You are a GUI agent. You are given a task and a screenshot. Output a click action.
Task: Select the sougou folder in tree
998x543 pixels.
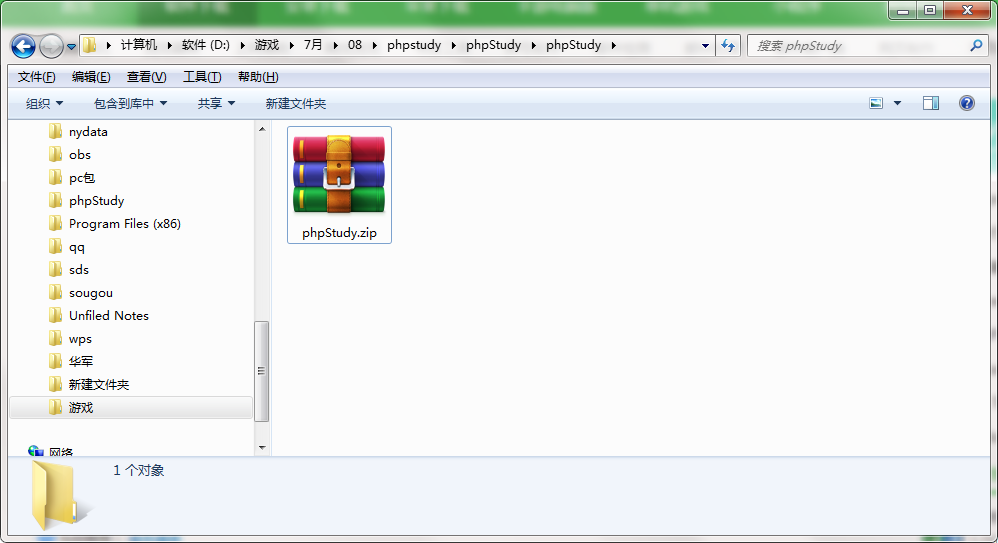(x=90, y=293)
